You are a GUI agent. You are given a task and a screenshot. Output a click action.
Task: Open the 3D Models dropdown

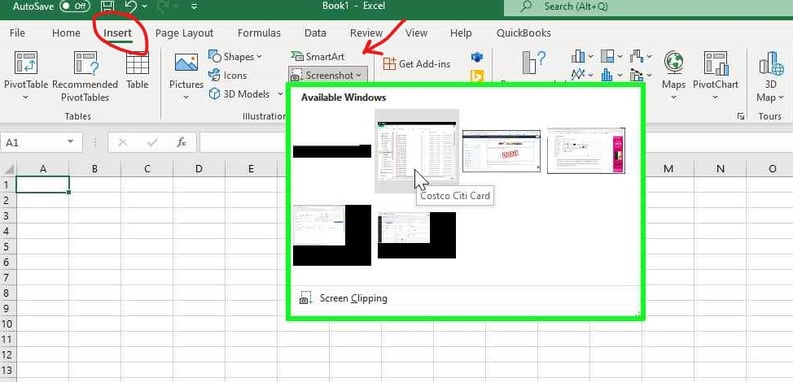[x=246, y=94]
